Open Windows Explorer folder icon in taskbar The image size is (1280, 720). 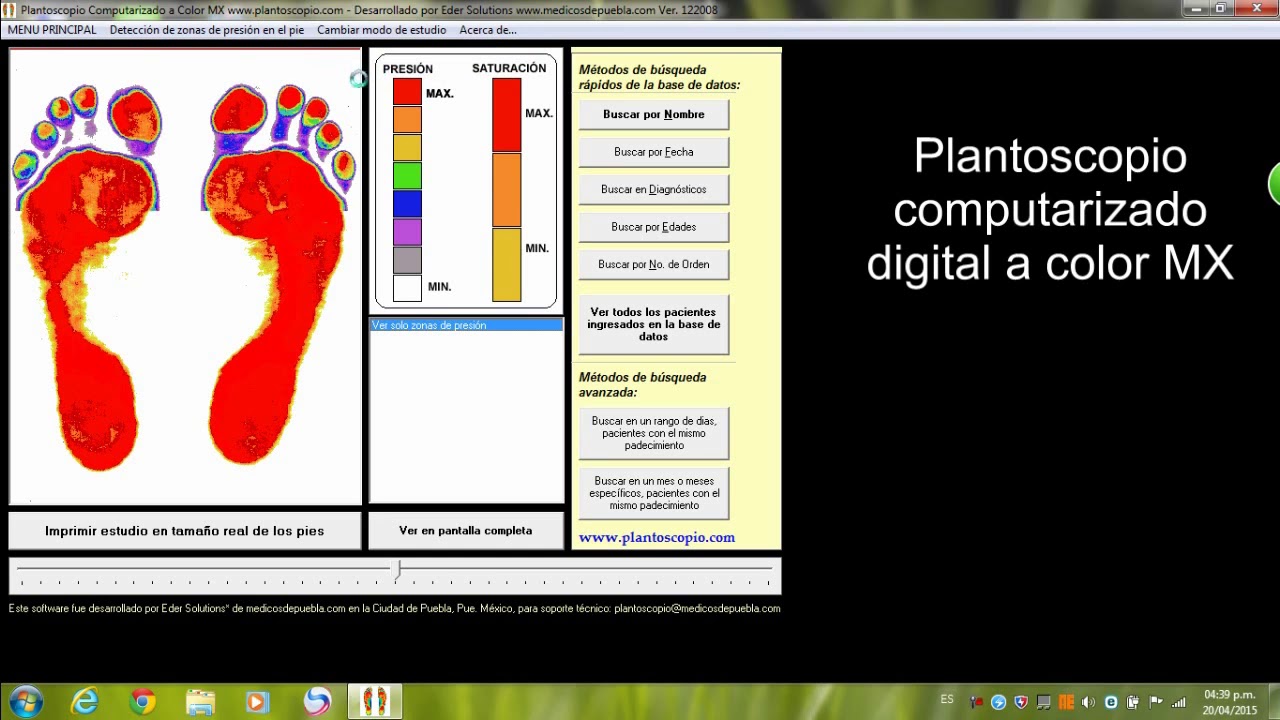click(x=200, y=701)
